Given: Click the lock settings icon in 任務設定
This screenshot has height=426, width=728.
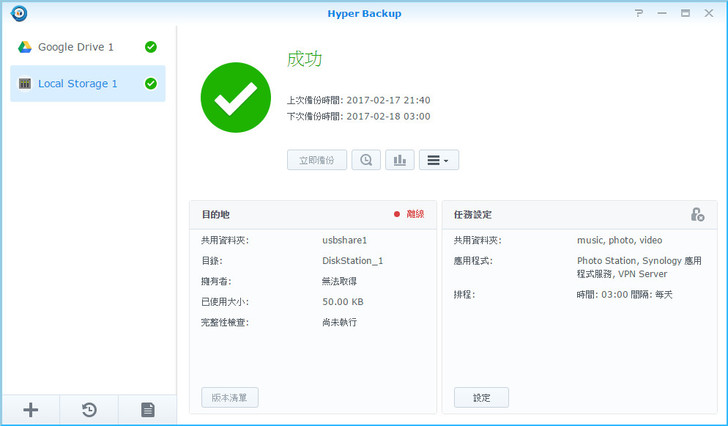Looking at the screenshot, I should point(697,214).
